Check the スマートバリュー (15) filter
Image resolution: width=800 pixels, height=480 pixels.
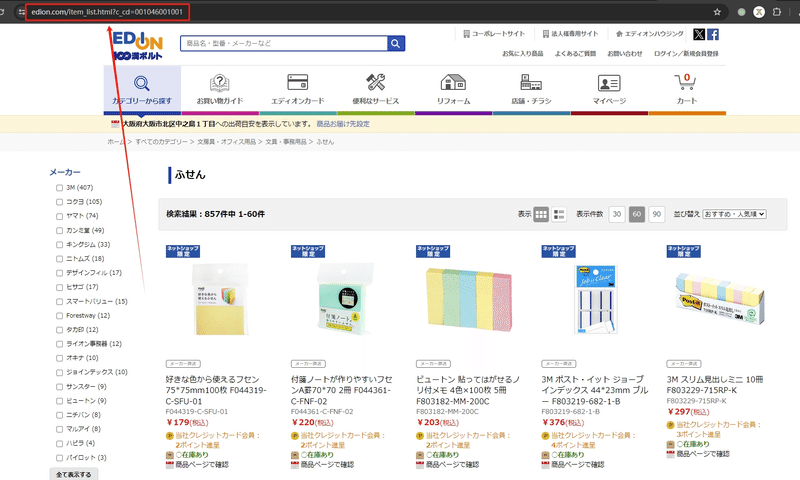(x=60, y=301)
